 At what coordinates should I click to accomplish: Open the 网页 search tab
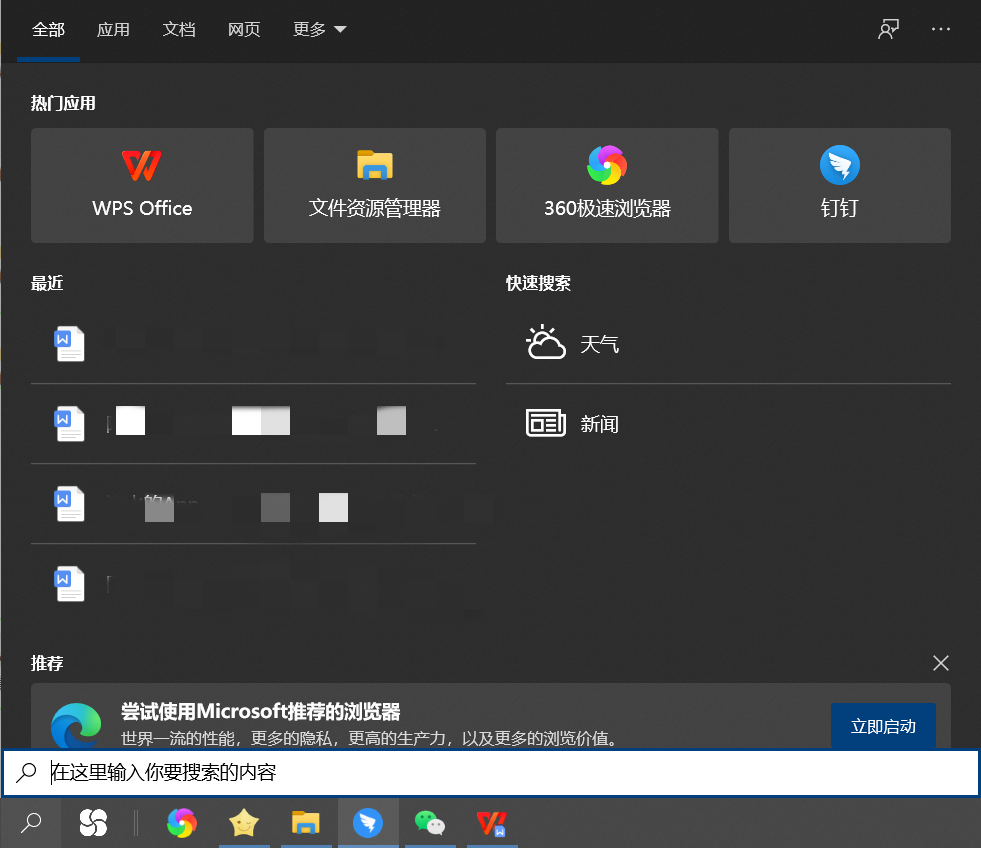(244, 29)
